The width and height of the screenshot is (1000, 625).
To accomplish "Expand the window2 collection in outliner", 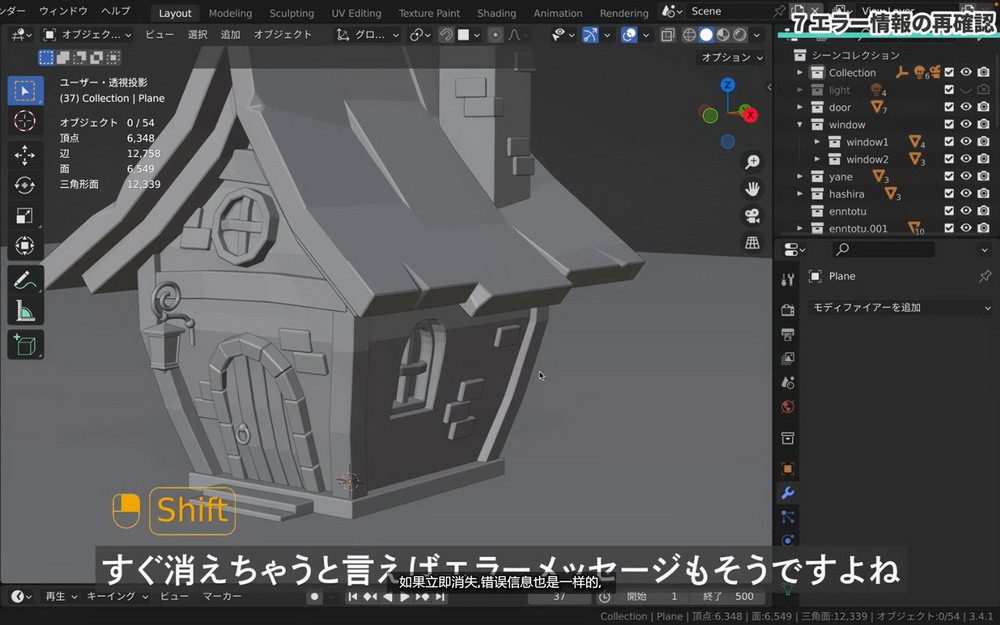I will pos(817,159).
